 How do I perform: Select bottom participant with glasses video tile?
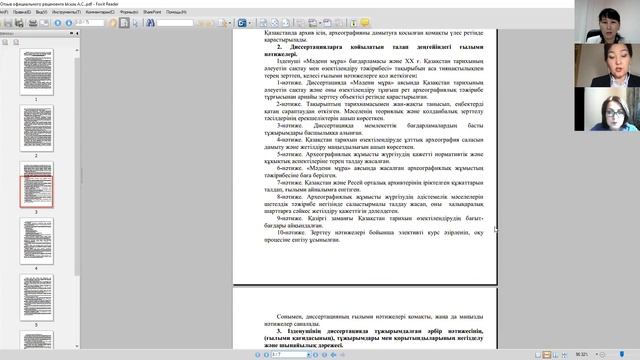click(607, 109)
